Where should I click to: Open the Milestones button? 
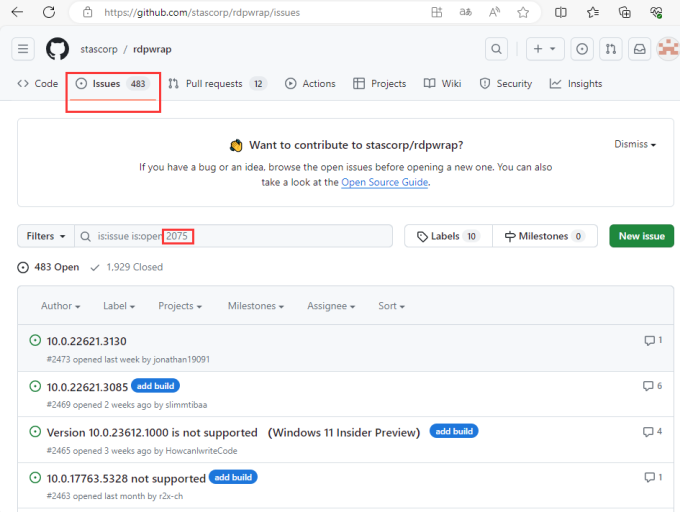[x=545, y=236]
